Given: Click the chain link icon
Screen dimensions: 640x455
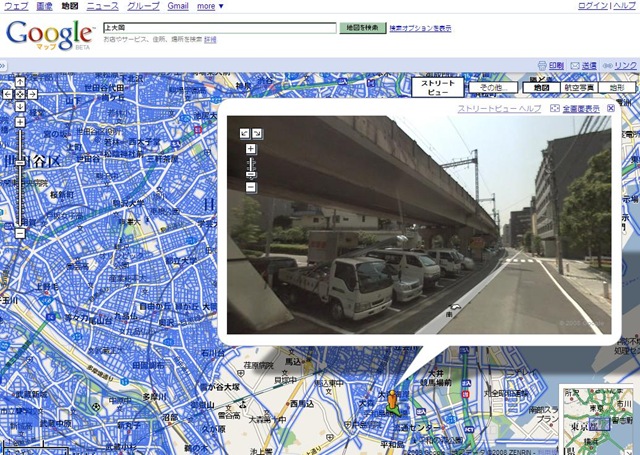Looking at the screenshot, I should coord(607,65).
